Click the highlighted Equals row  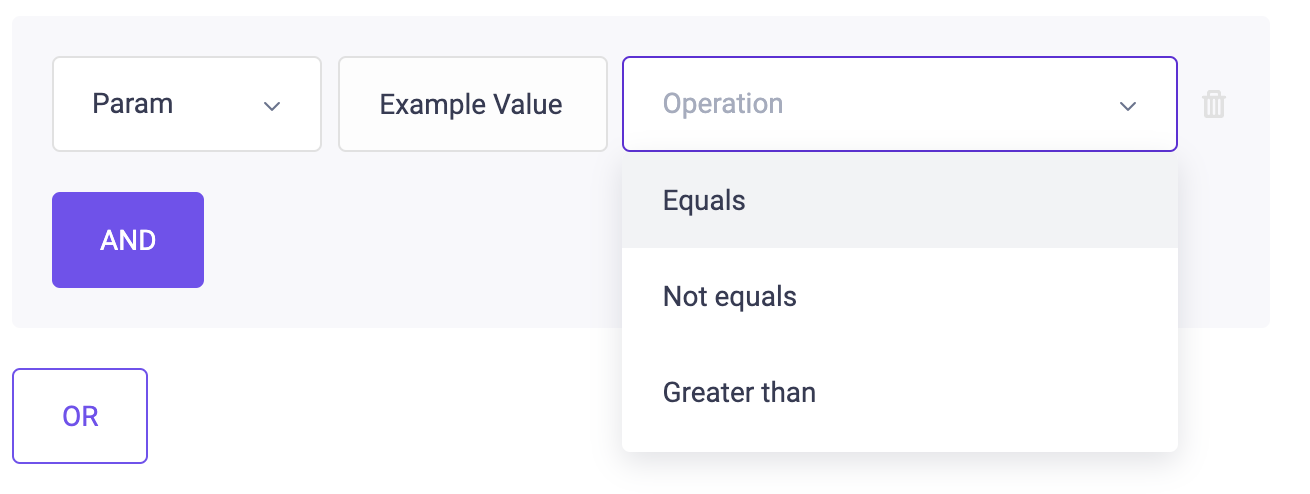coord(900,200)
